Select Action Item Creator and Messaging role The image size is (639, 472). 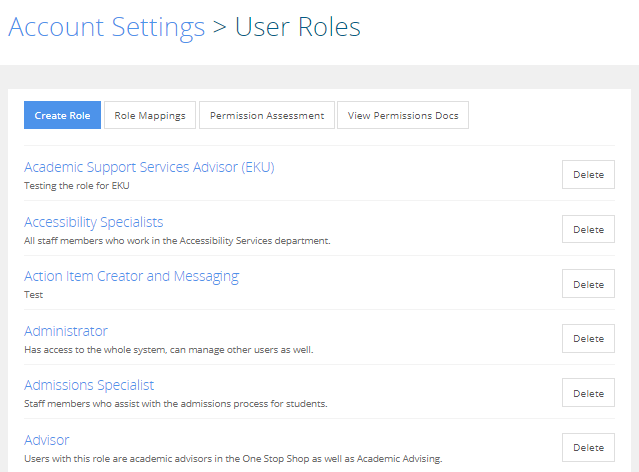click(132, 276)
